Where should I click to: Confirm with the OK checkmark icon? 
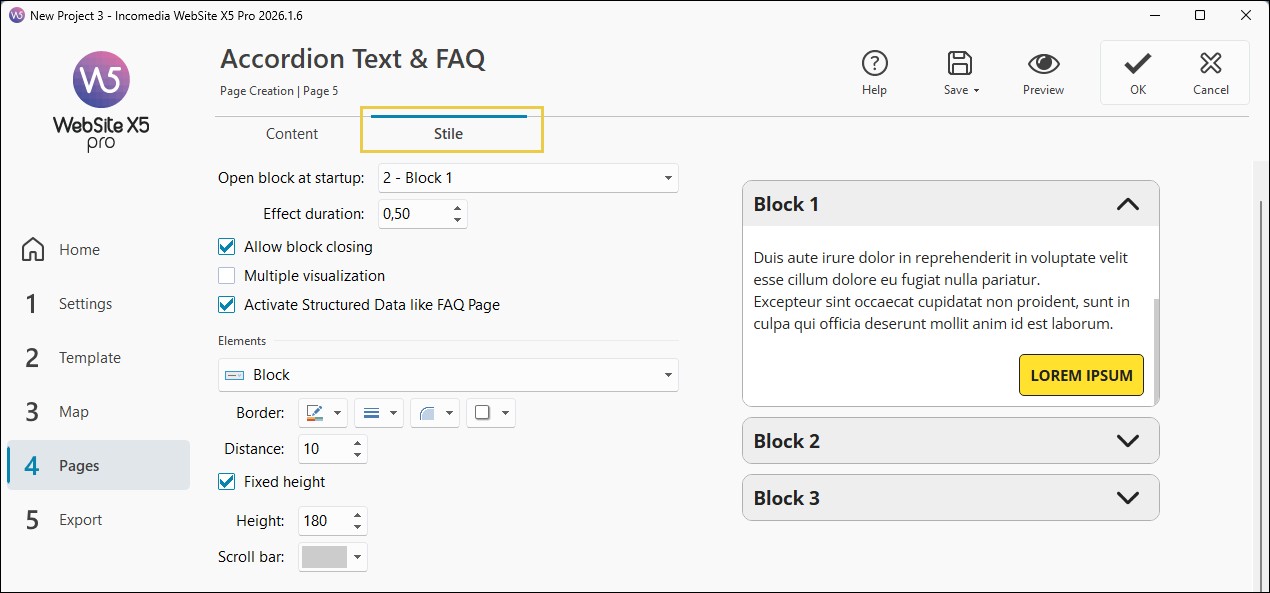[x=1137, y=64]
